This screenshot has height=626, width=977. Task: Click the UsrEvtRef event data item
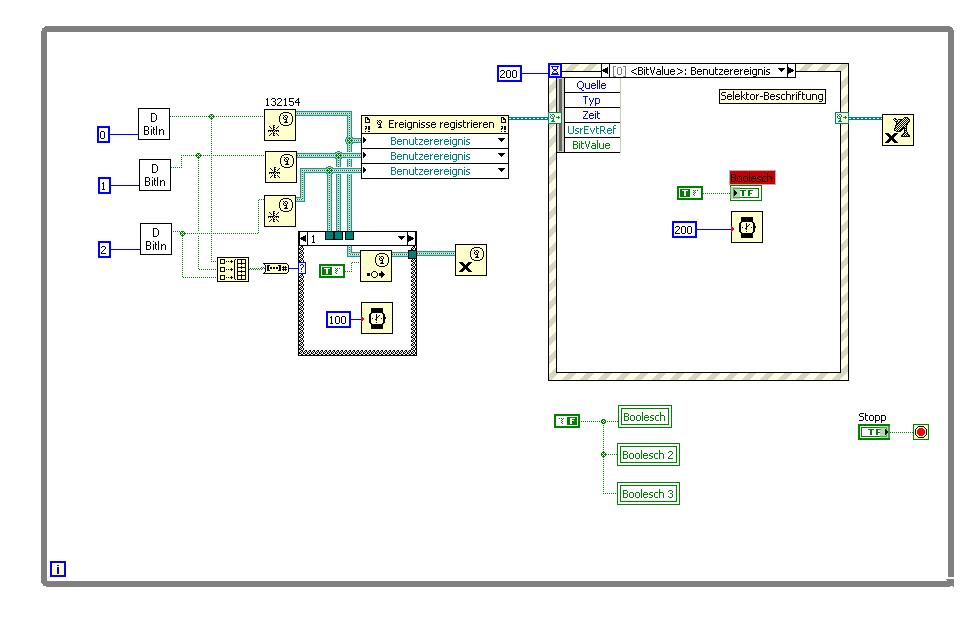click(591, 130)
